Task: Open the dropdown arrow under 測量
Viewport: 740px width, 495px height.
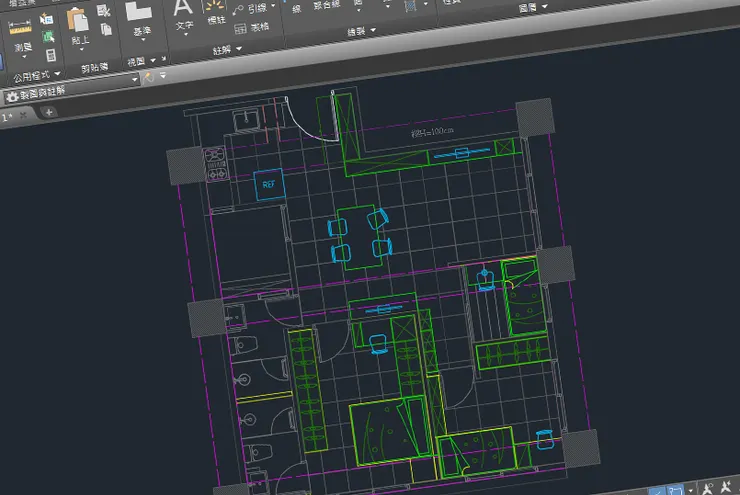Action: pyautogui.click(x=25, y=57)
